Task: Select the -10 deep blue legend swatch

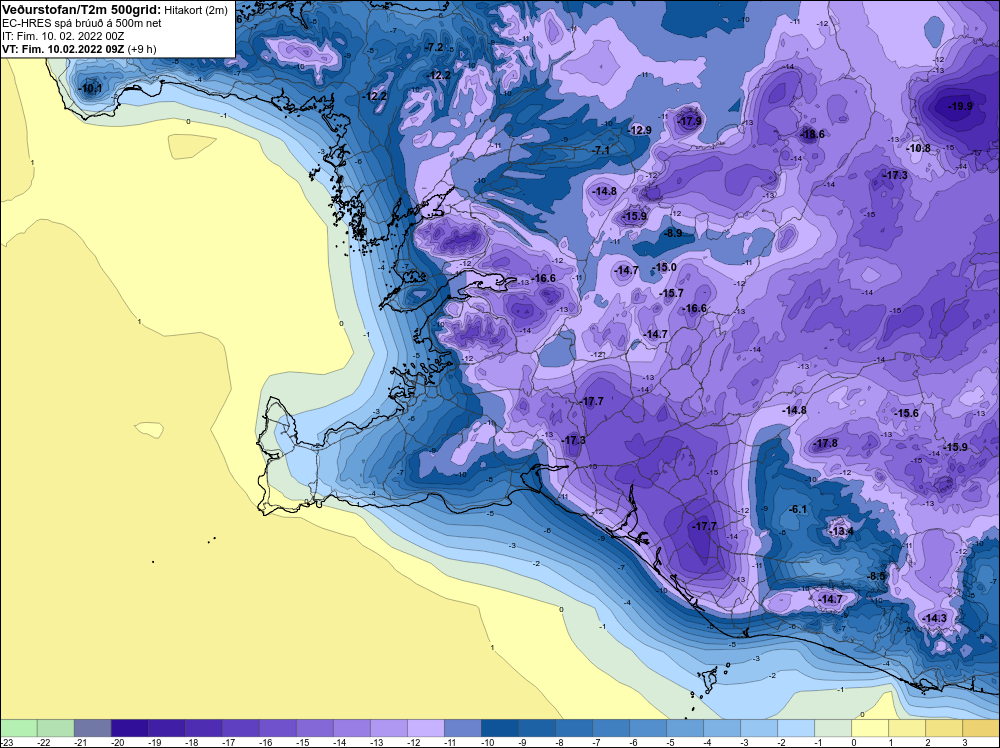Action: [499, 728]
